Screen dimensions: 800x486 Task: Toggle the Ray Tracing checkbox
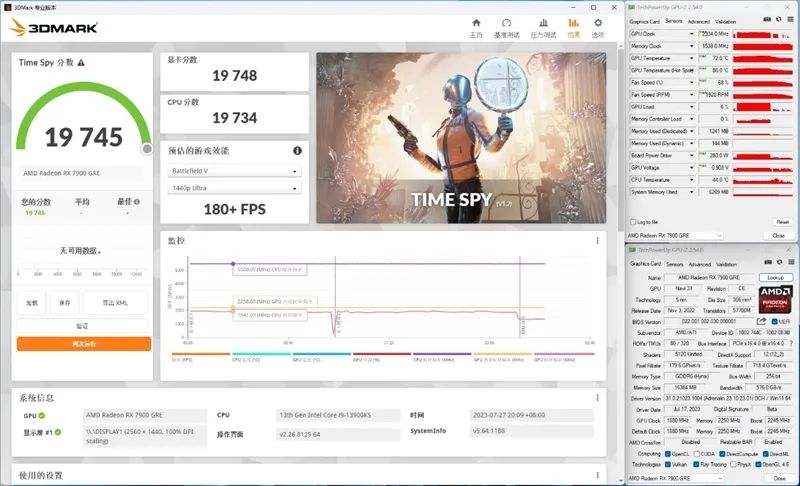696,465
